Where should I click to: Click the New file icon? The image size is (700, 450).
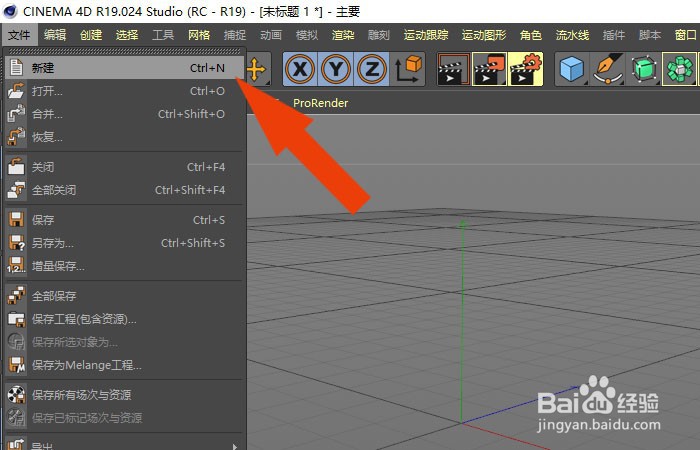coord(17,67)
